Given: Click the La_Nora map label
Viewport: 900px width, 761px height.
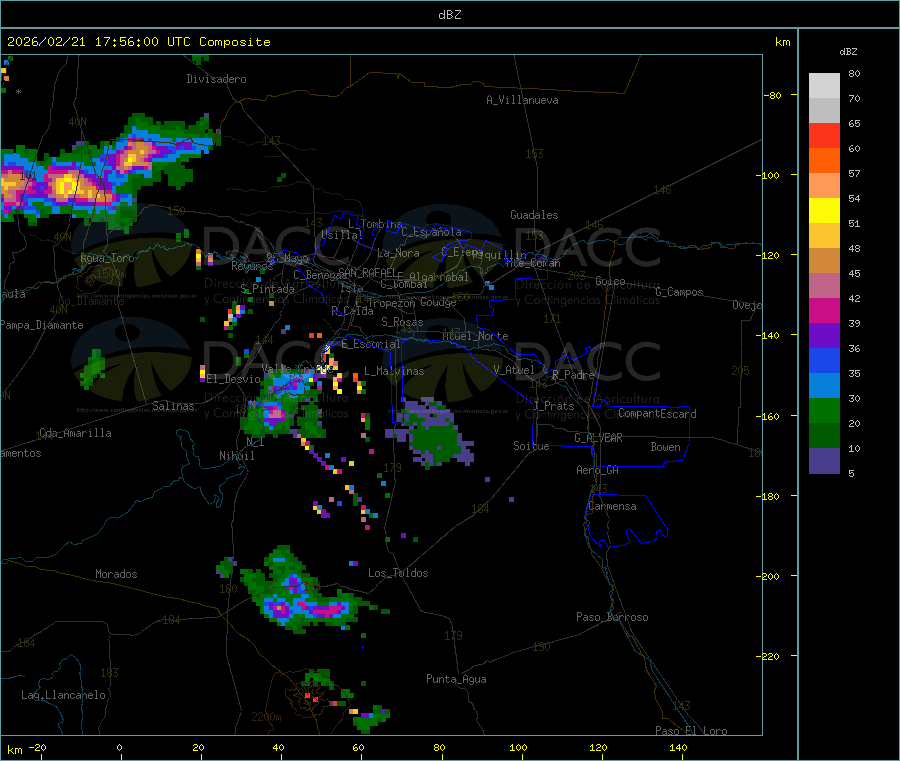Looking at the screenshot, I should [398, 253].
